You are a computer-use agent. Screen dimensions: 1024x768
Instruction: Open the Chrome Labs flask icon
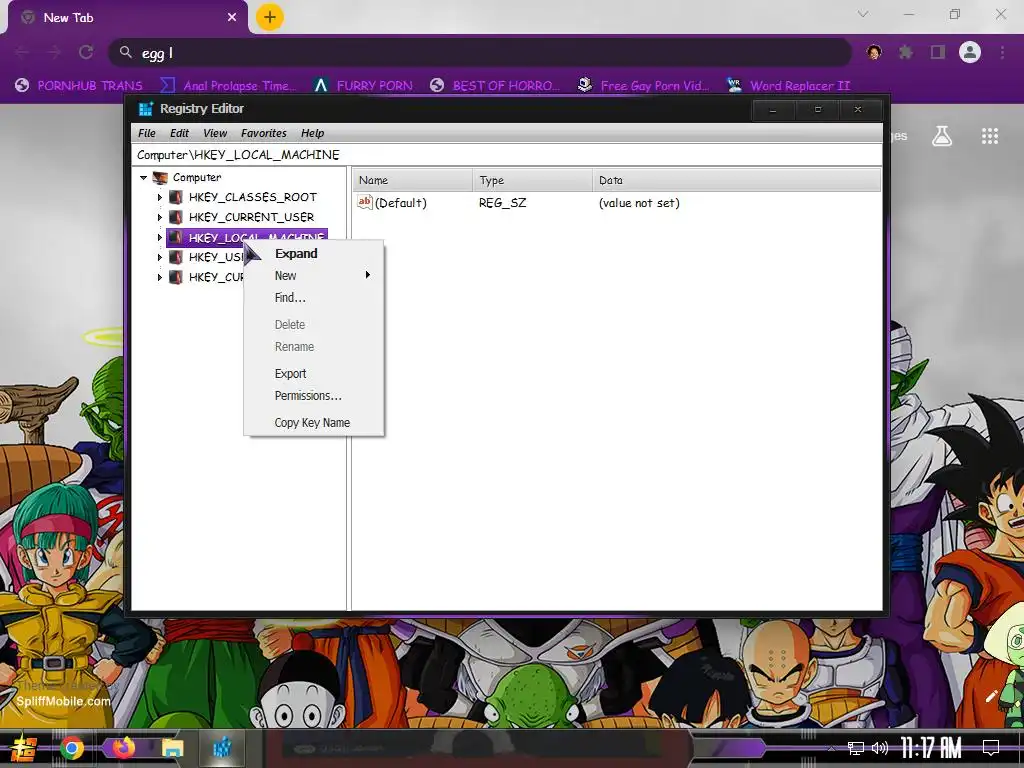click(x=942, y=136)
